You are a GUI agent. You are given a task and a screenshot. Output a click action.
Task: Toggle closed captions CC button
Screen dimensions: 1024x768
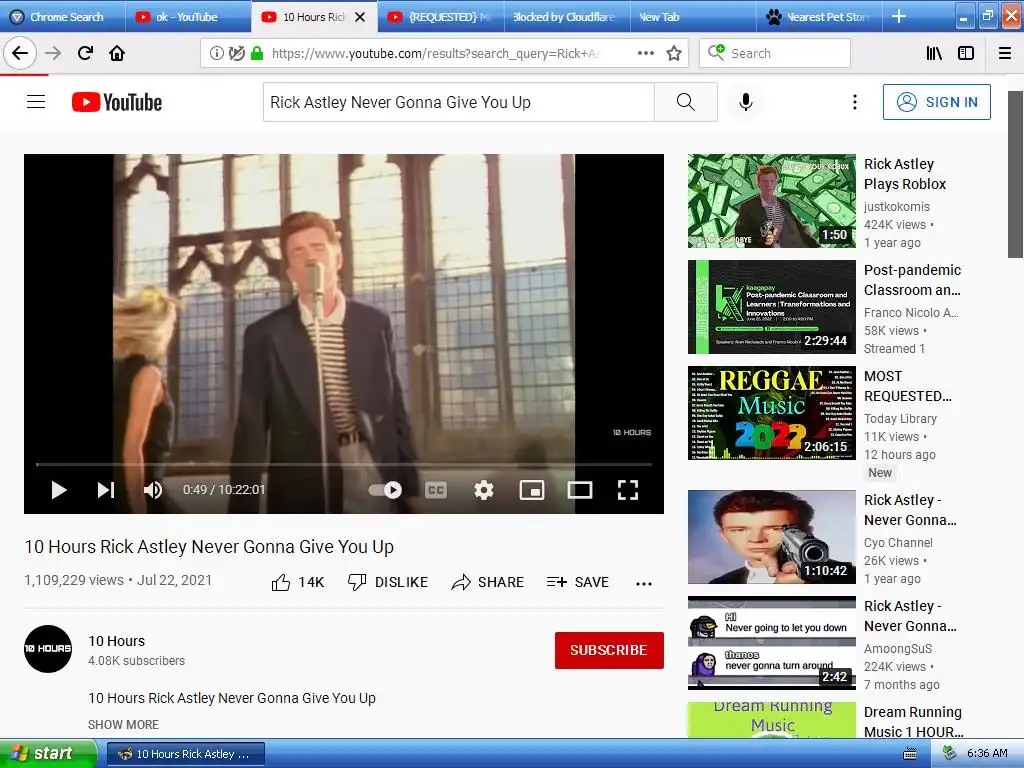click(x=436, y=490)
